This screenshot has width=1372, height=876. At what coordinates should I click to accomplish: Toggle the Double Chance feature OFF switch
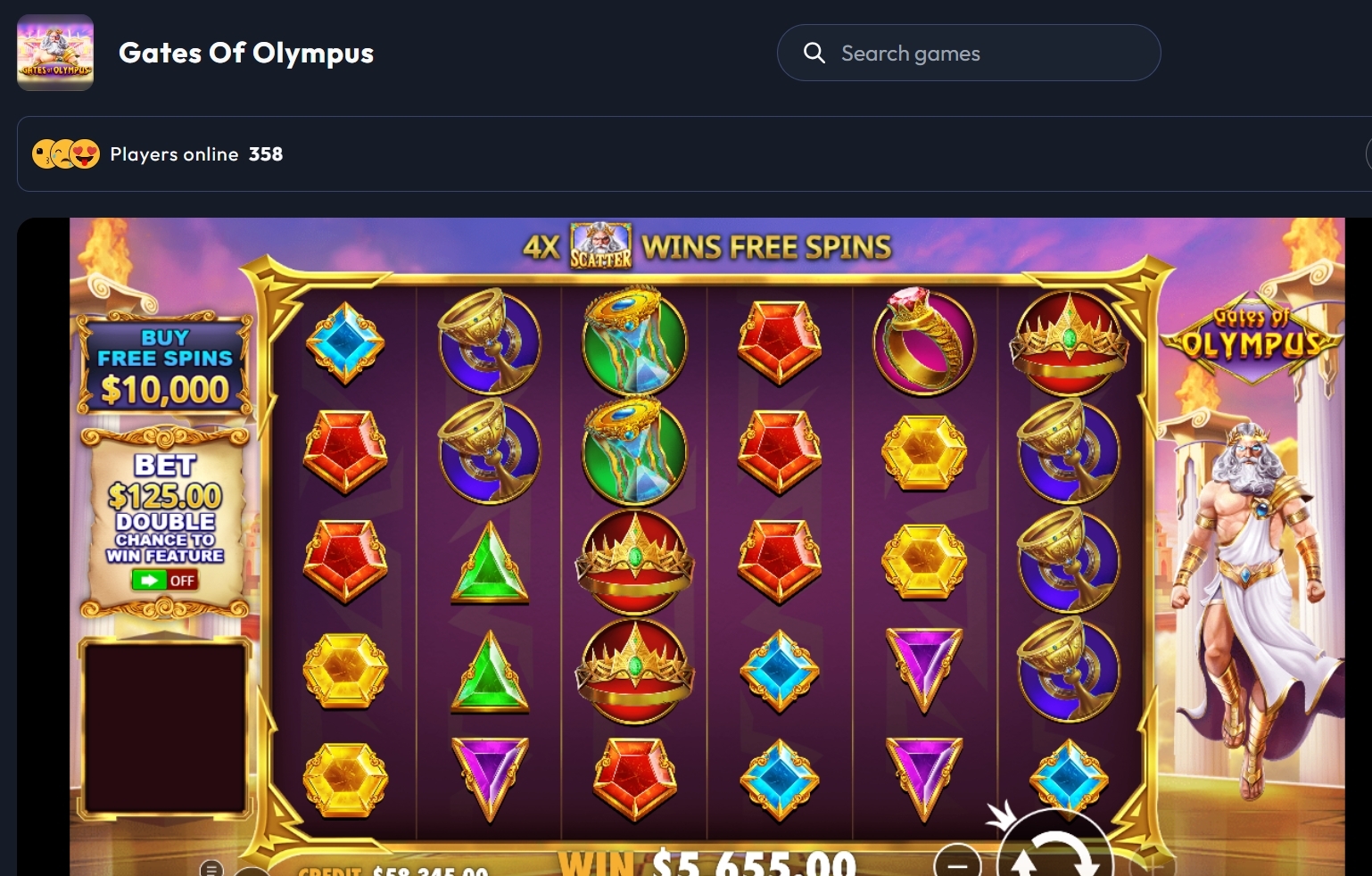[165, 581]
